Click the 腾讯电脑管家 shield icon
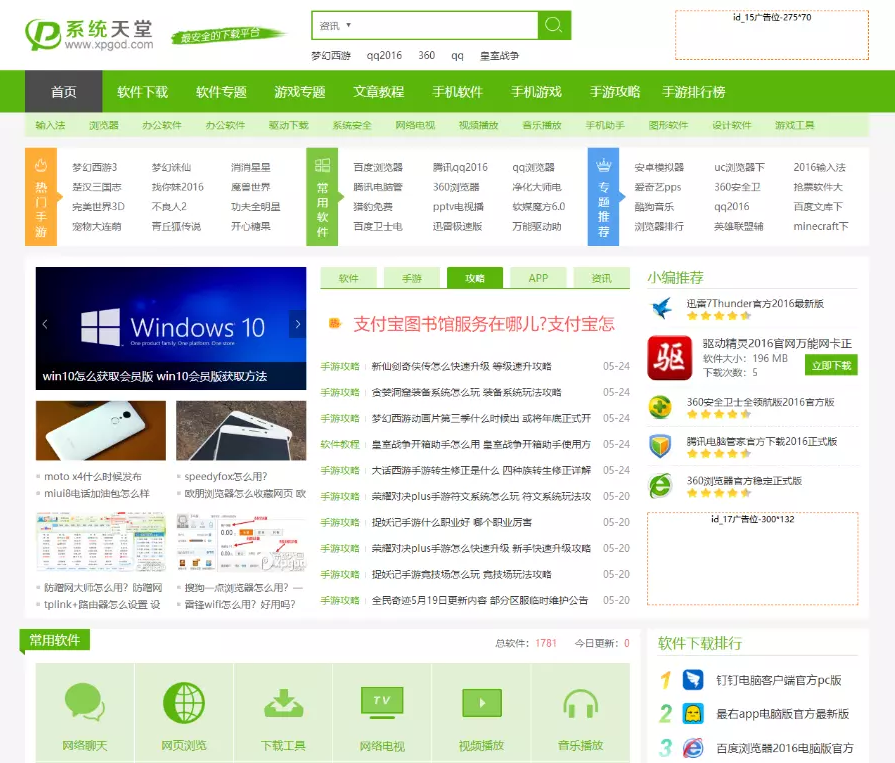This screenshot has height=763, width=895. point(660,446)
